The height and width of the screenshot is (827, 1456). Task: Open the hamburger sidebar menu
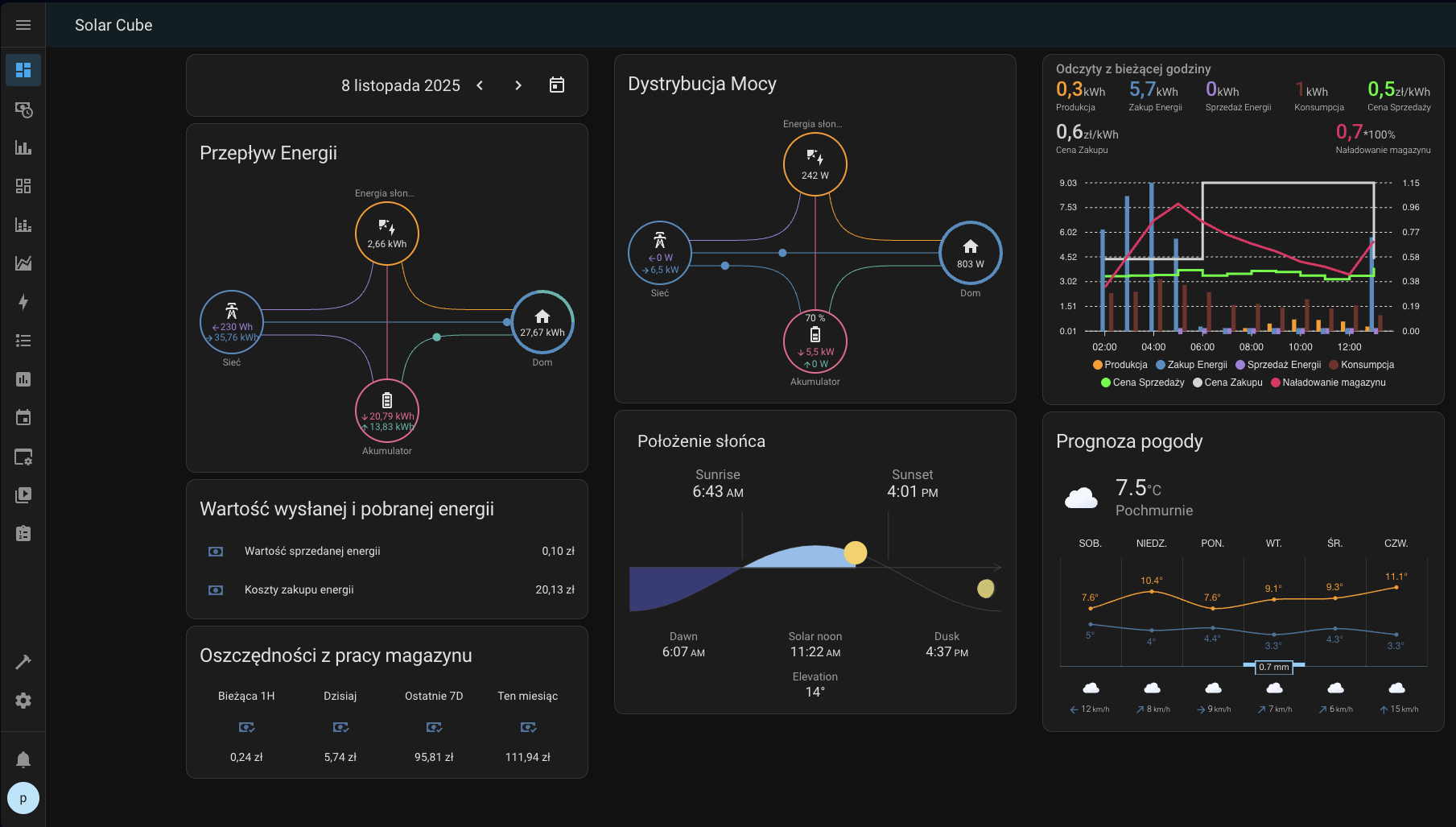pyautogui.click(x=23, y=25)
